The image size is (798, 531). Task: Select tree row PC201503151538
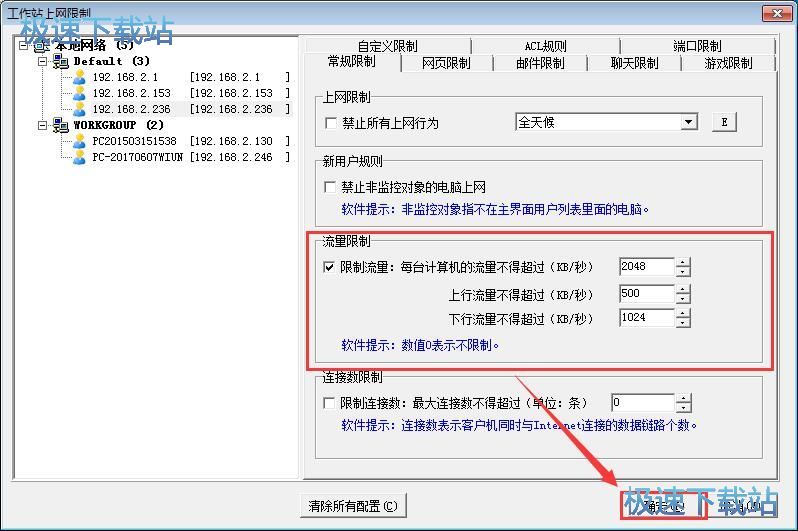(191, 141)
